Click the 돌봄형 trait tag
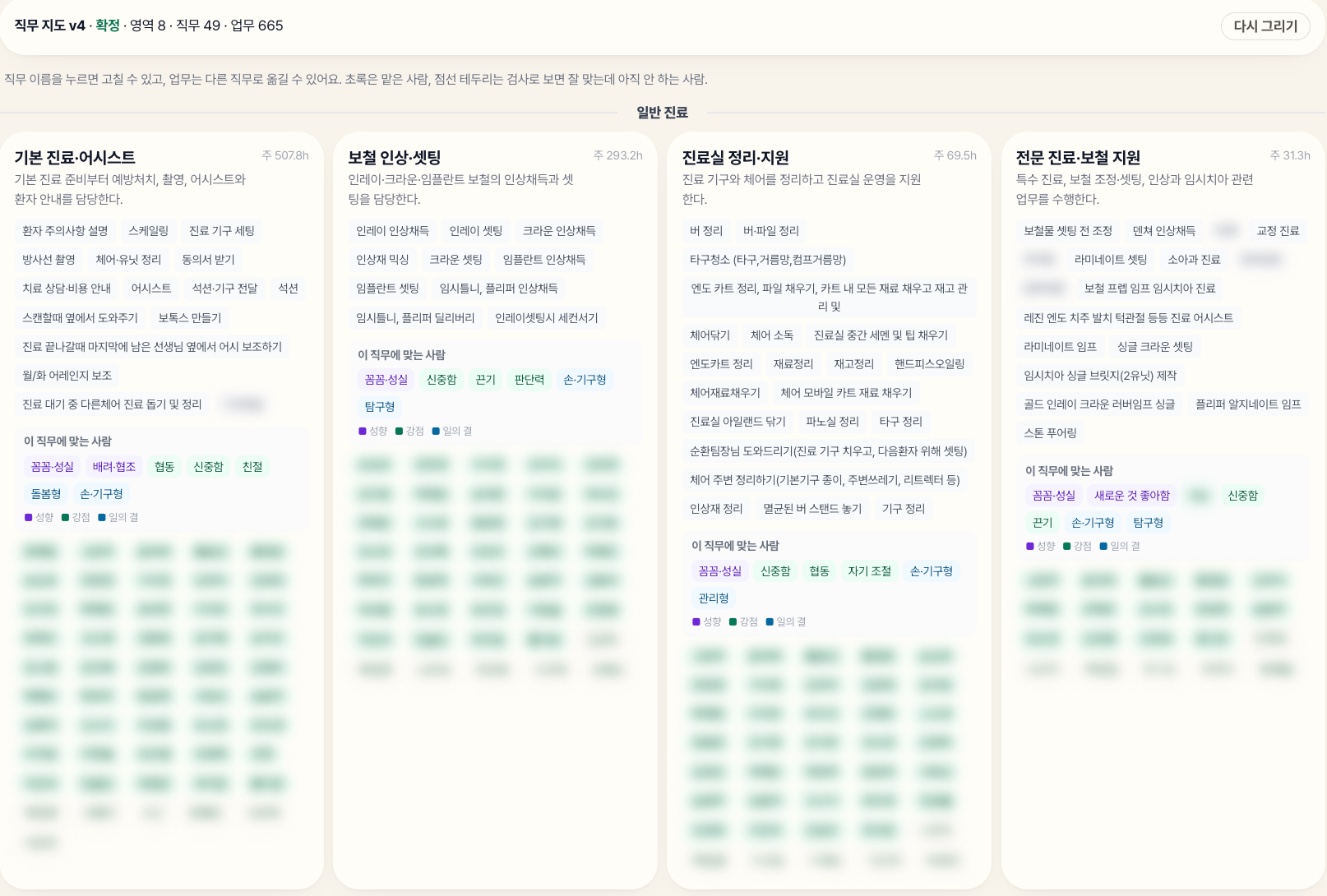The width and height of the screenshot is (1327, 896). [x=46, y=494]
